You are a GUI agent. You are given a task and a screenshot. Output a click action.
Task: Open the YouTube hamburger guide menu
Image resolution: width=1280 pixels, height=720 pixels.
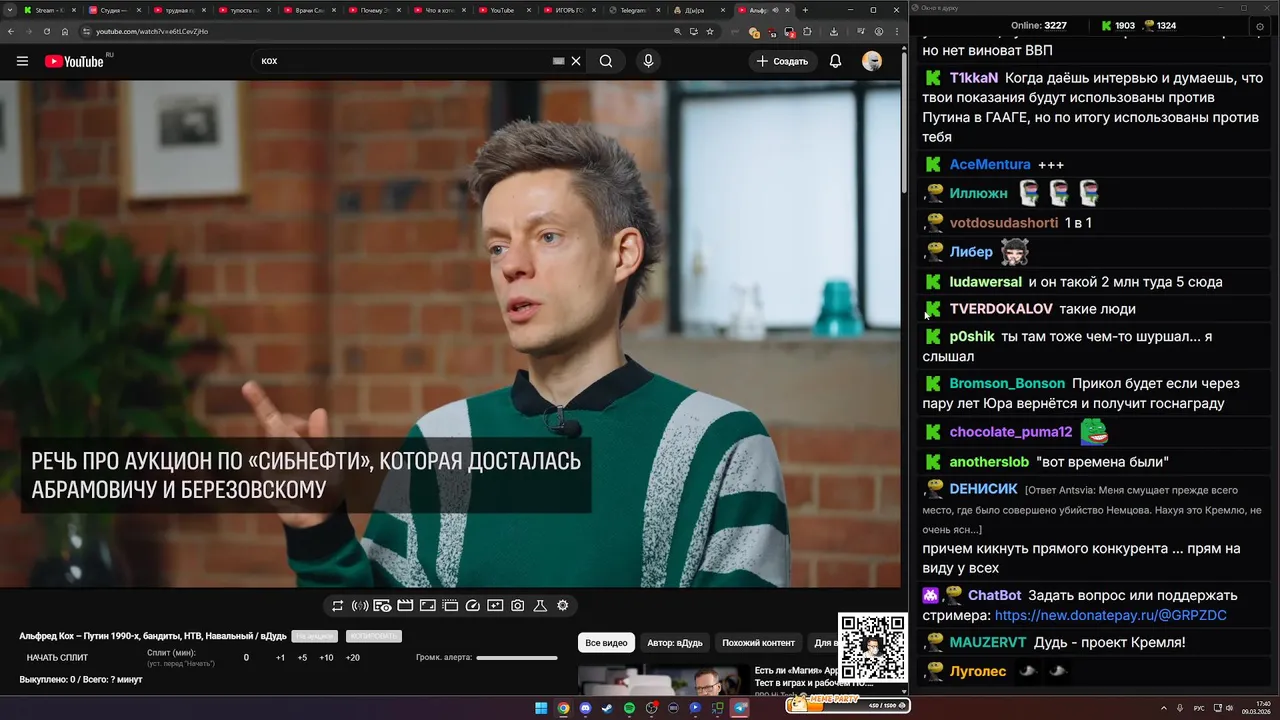coord(22,61)
